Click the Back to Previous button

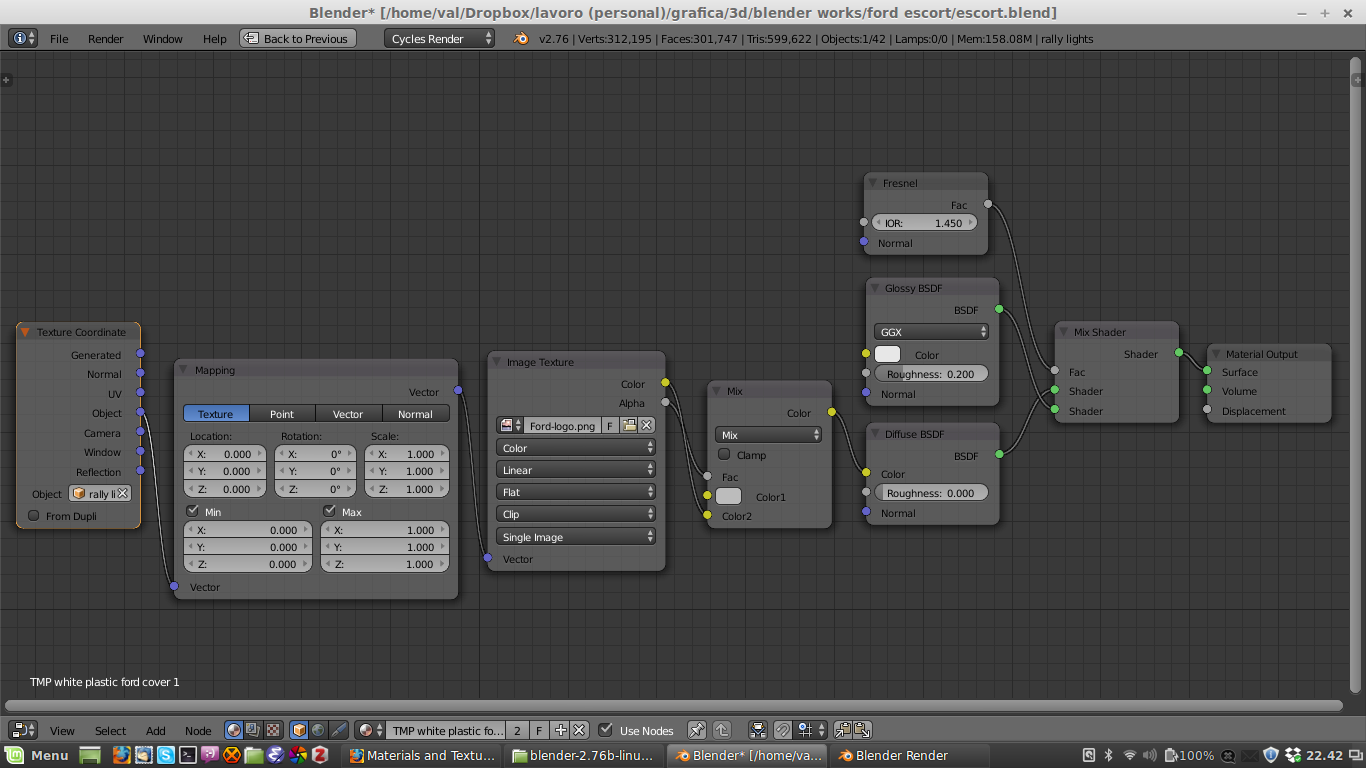tap(296, 38)
